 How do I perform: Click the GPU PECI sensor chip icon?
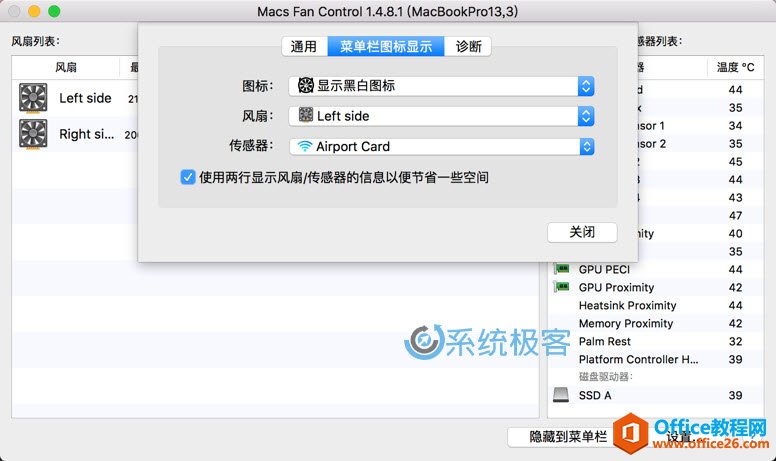[x=561, y=269]
